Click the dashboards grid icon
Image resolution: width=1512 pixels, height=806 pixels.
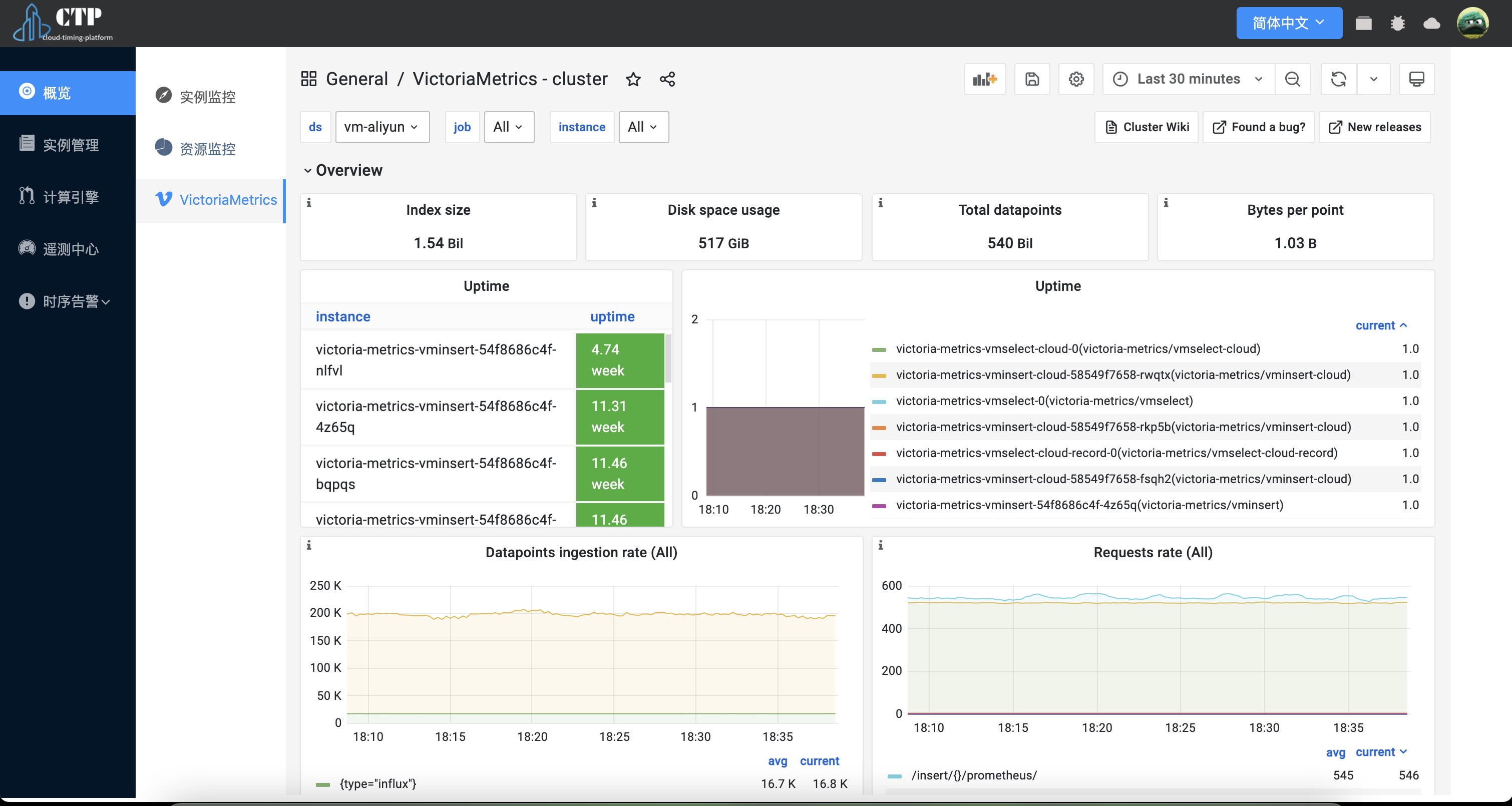pyautogui.click(x=309, y=79)
